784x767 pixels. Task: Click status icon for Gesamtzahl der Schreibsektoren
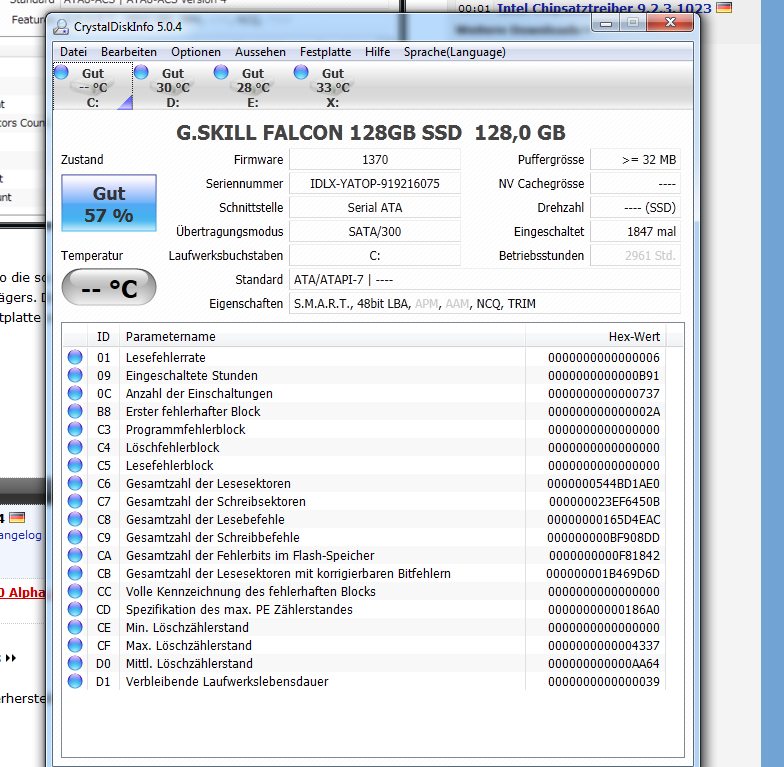point(75,501)
